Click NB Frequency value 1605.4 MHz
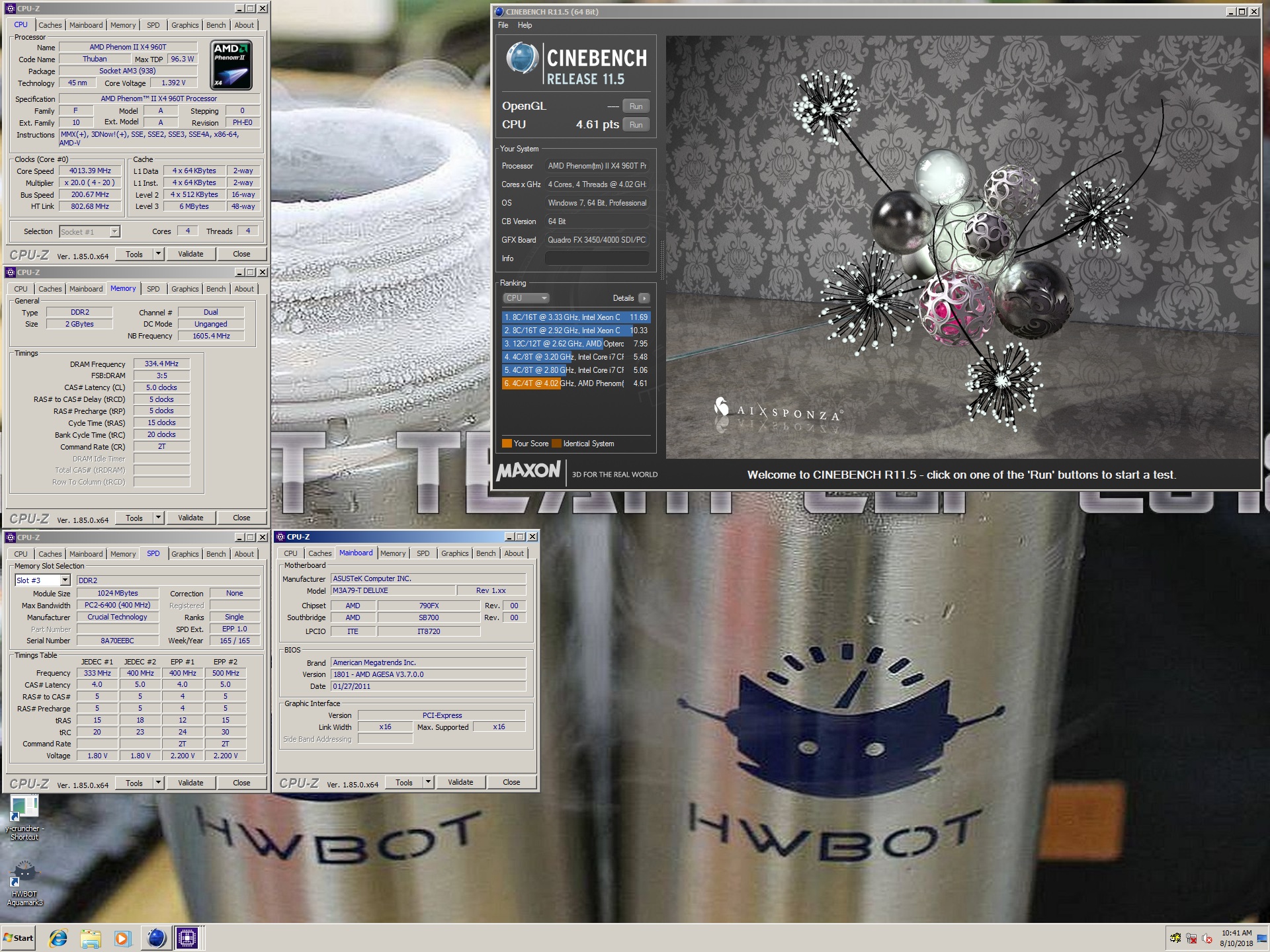Image resolution: width=1270 pixels, height=952 pixels. pos(211,337)
